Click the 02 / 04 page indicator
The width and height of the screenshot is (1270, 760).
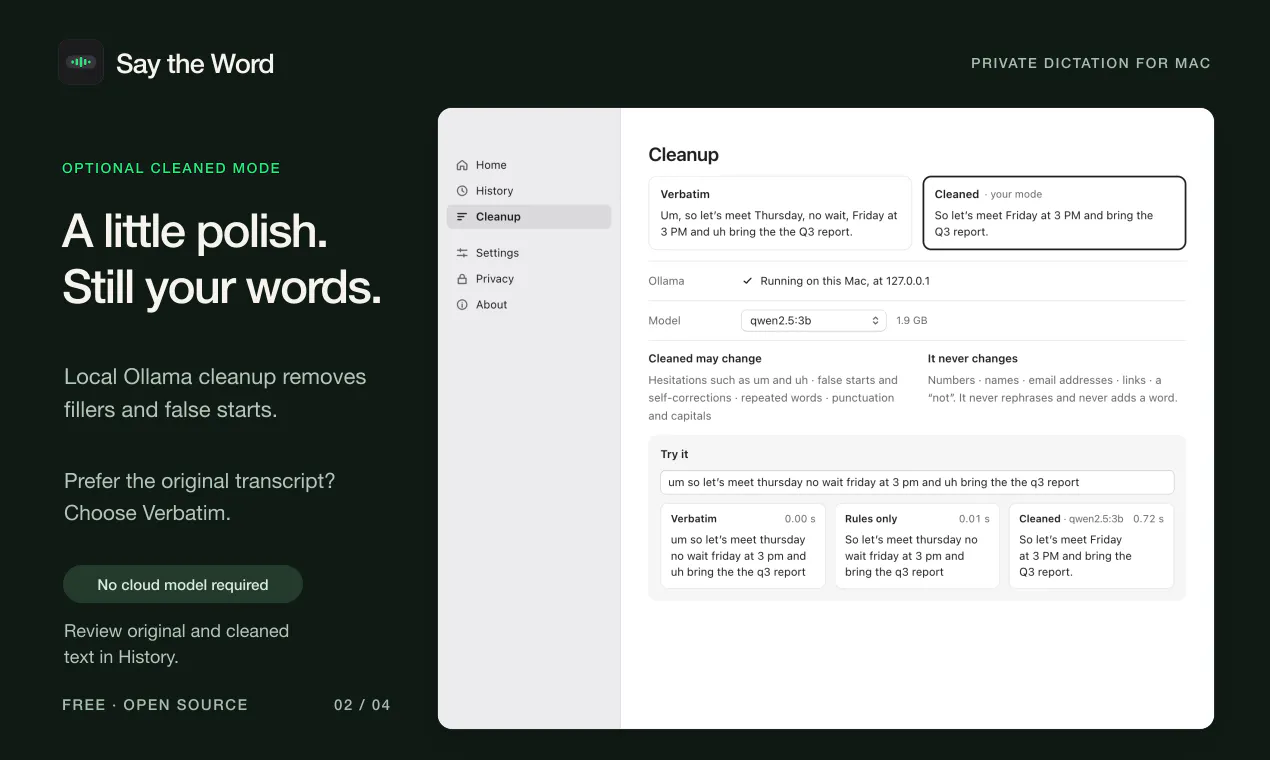pos(362,705)
